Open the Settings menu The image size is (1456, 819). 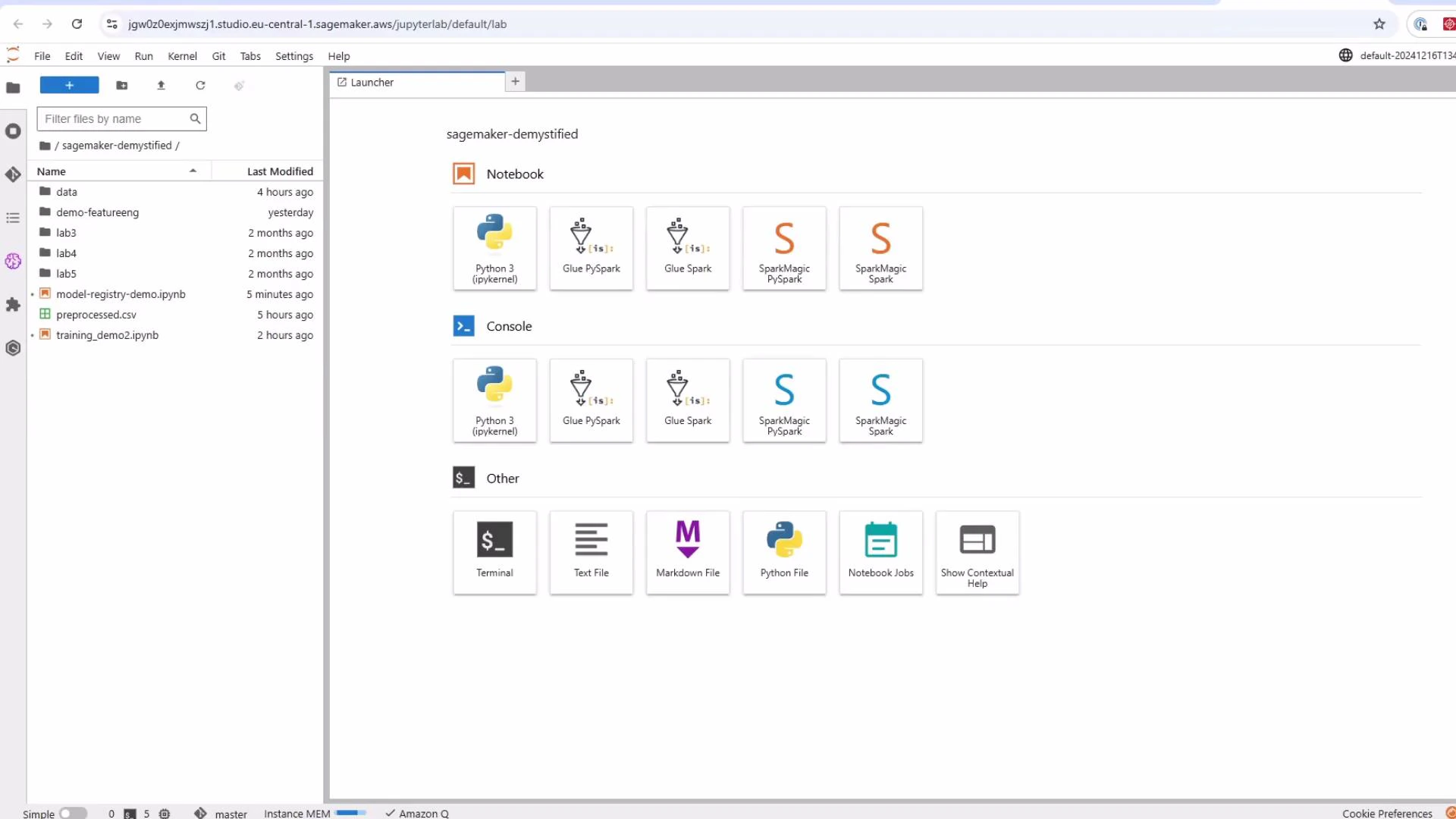[x=294, y=56]
